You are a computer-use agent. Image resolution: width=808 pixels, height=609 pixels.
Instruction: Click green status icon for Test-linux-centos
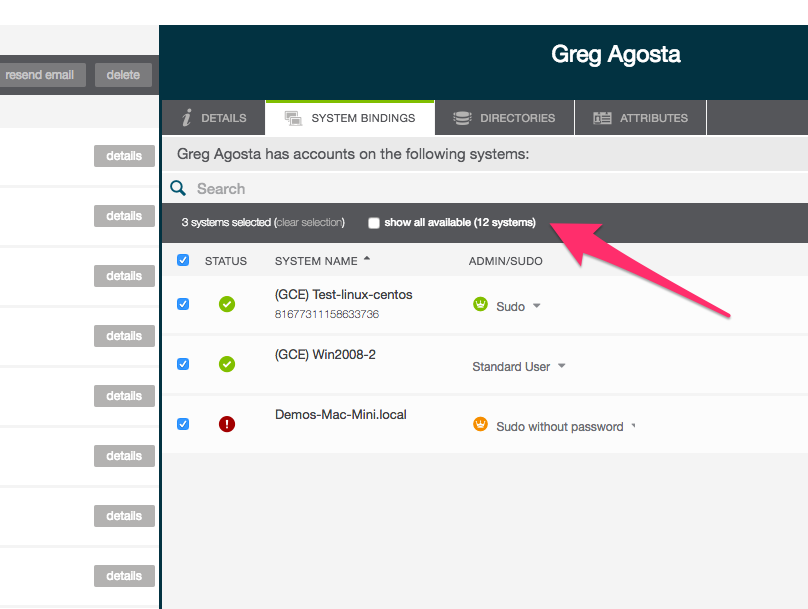coord(227,304)
